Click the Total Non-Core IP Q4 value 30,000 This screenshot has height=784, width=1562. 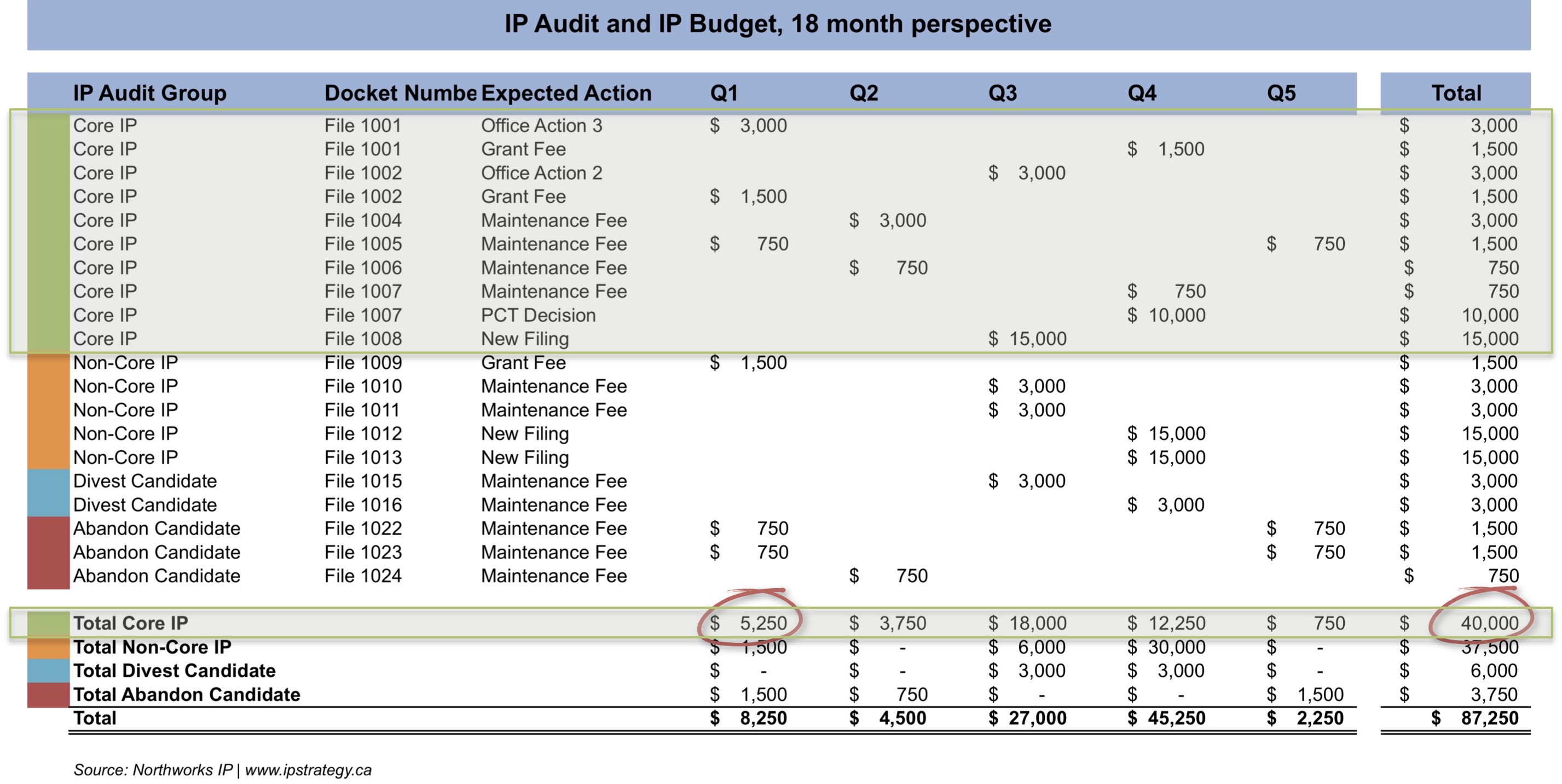[x=1176, y=647]
